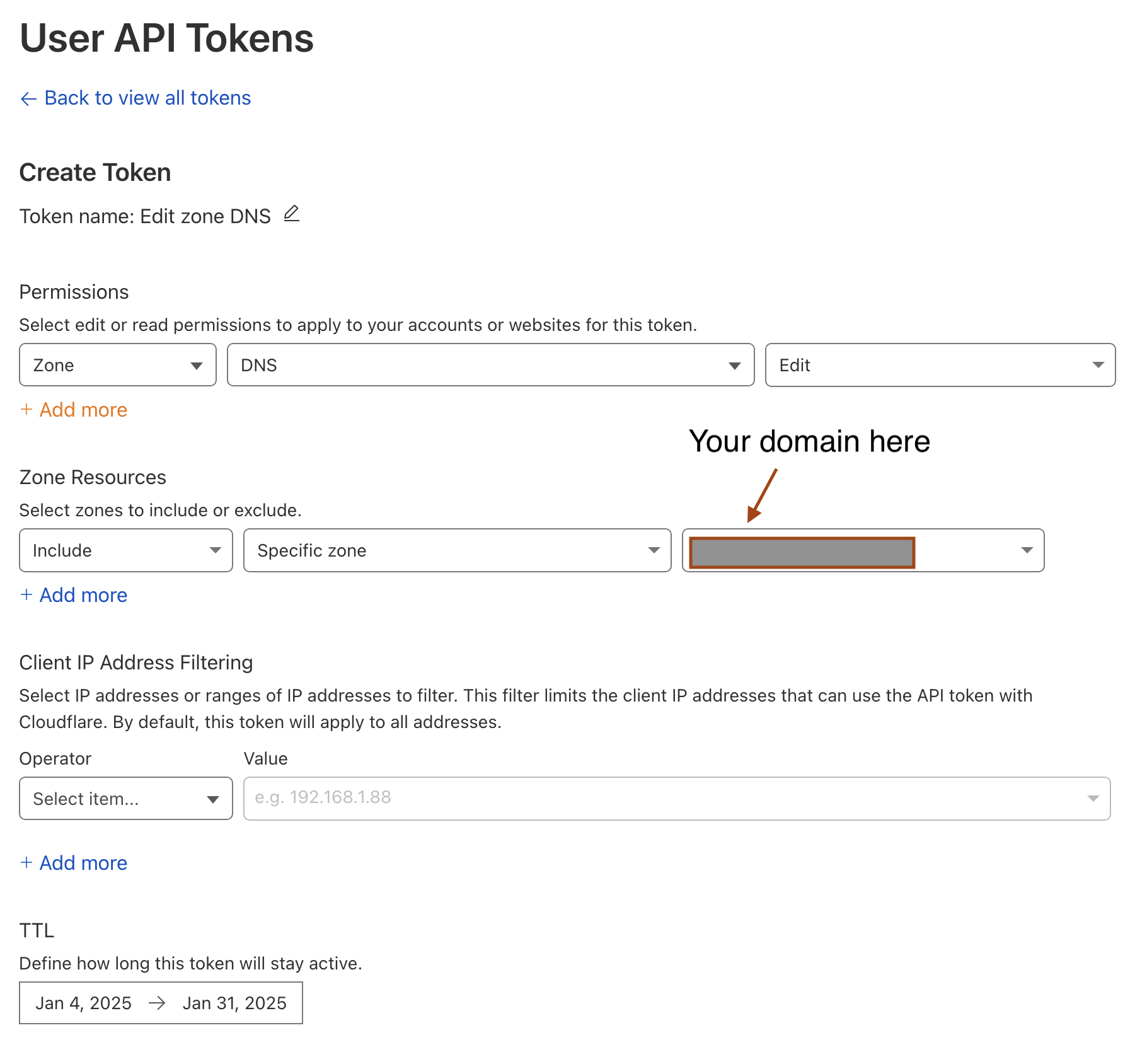Click the pencil icon to edit token name
This screenshot has height=1064, width=1147.
(291, 214)
